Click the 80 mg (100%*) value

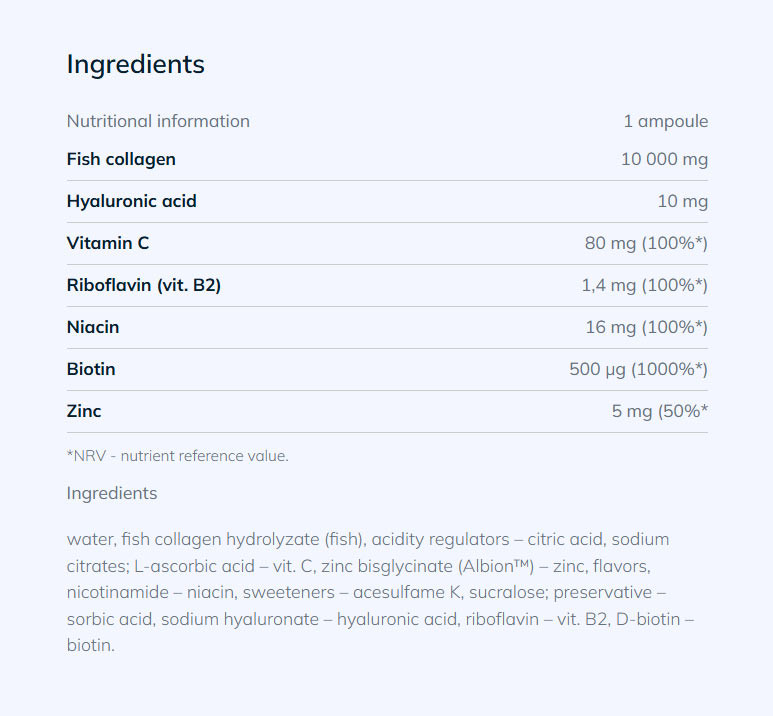(646, 243)
